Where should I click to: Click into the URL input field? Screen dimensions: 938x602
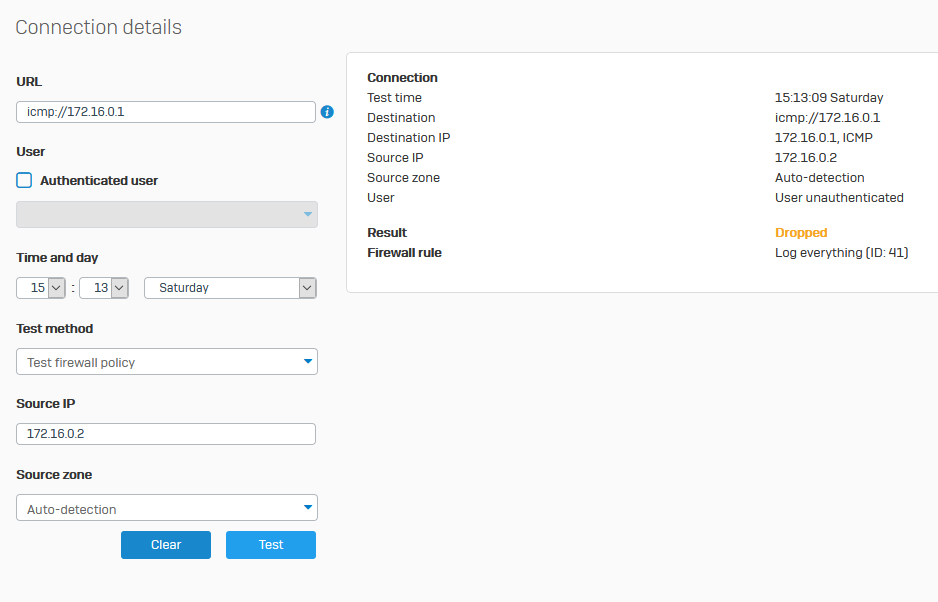pos(166,112)
